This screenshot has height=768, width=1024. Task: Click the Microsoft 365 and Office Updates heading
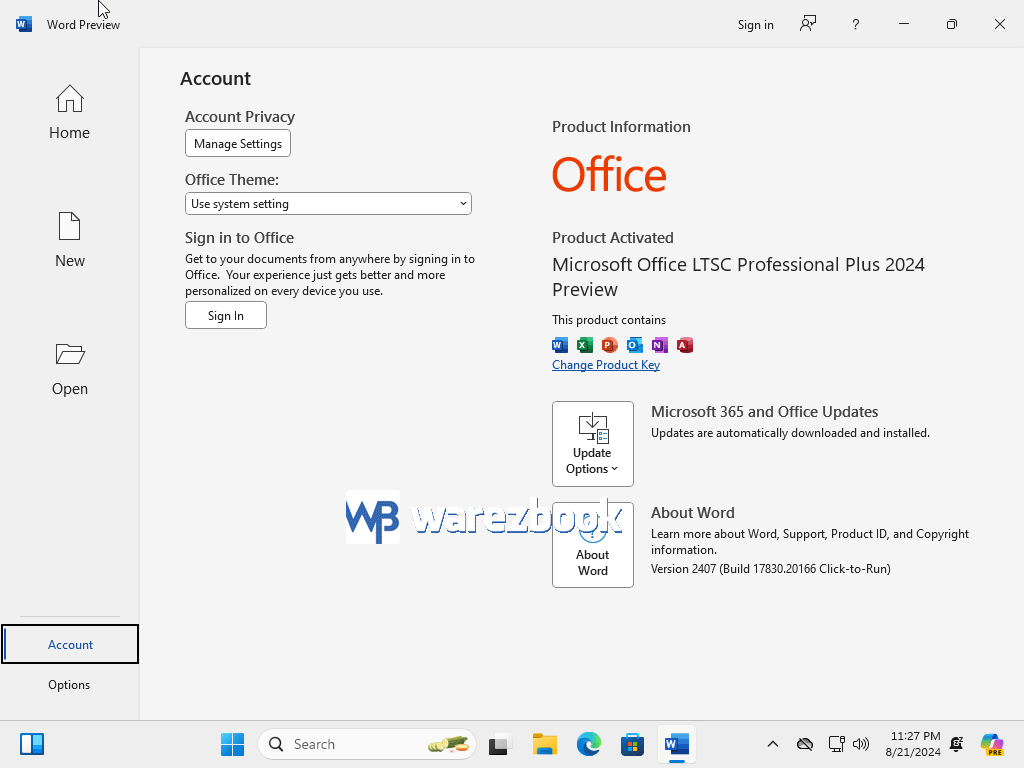764,412
